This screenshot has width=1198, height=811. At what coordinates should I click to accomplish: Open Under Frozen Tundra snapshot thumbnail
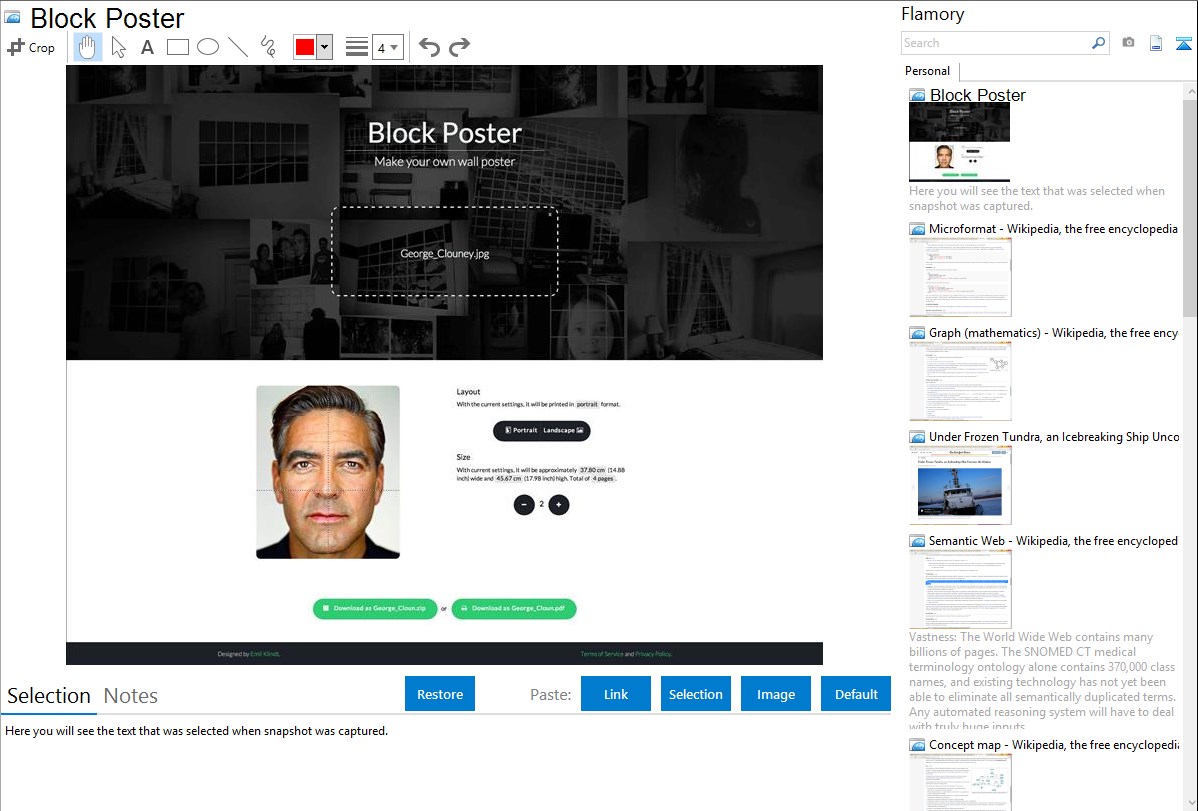pyautogui.click(x=960, y=485)
